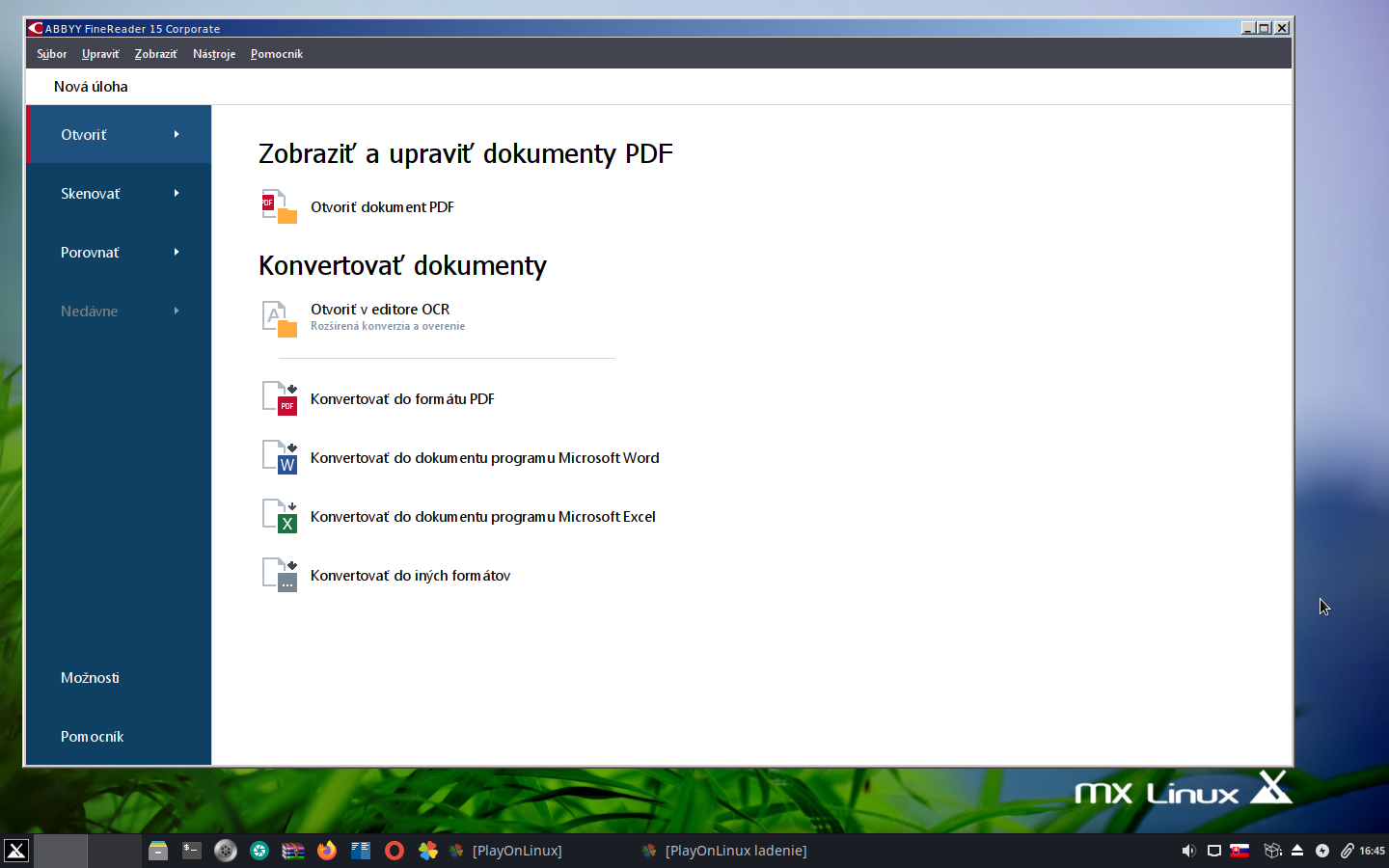Viewport: 1389px width, 868px height.
Task: Open the package updater box tray icon
Action: pos(1273,851)
